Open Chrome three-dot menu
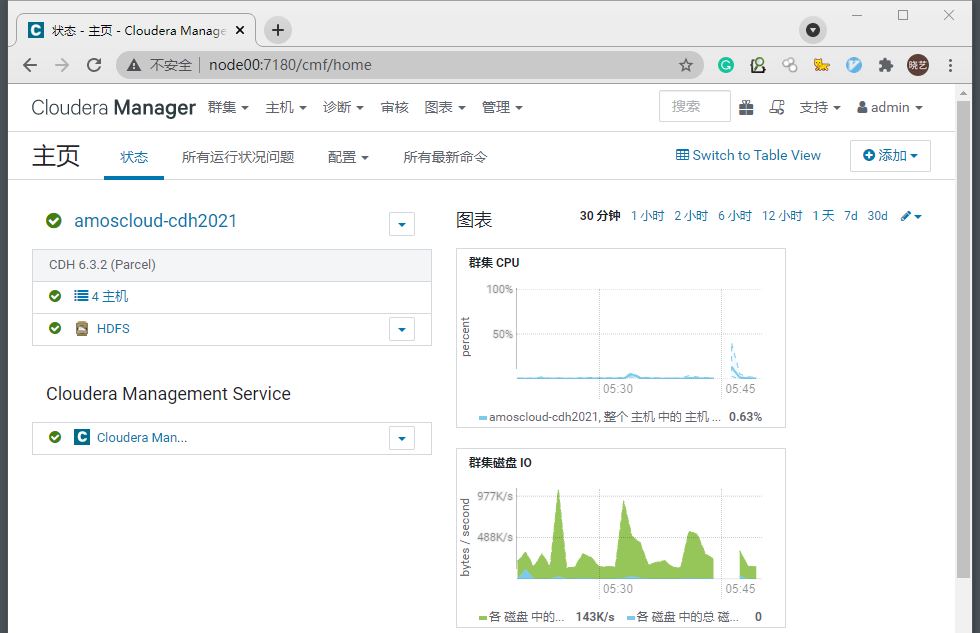Viewport: 980px width, 633px height. 950,65
